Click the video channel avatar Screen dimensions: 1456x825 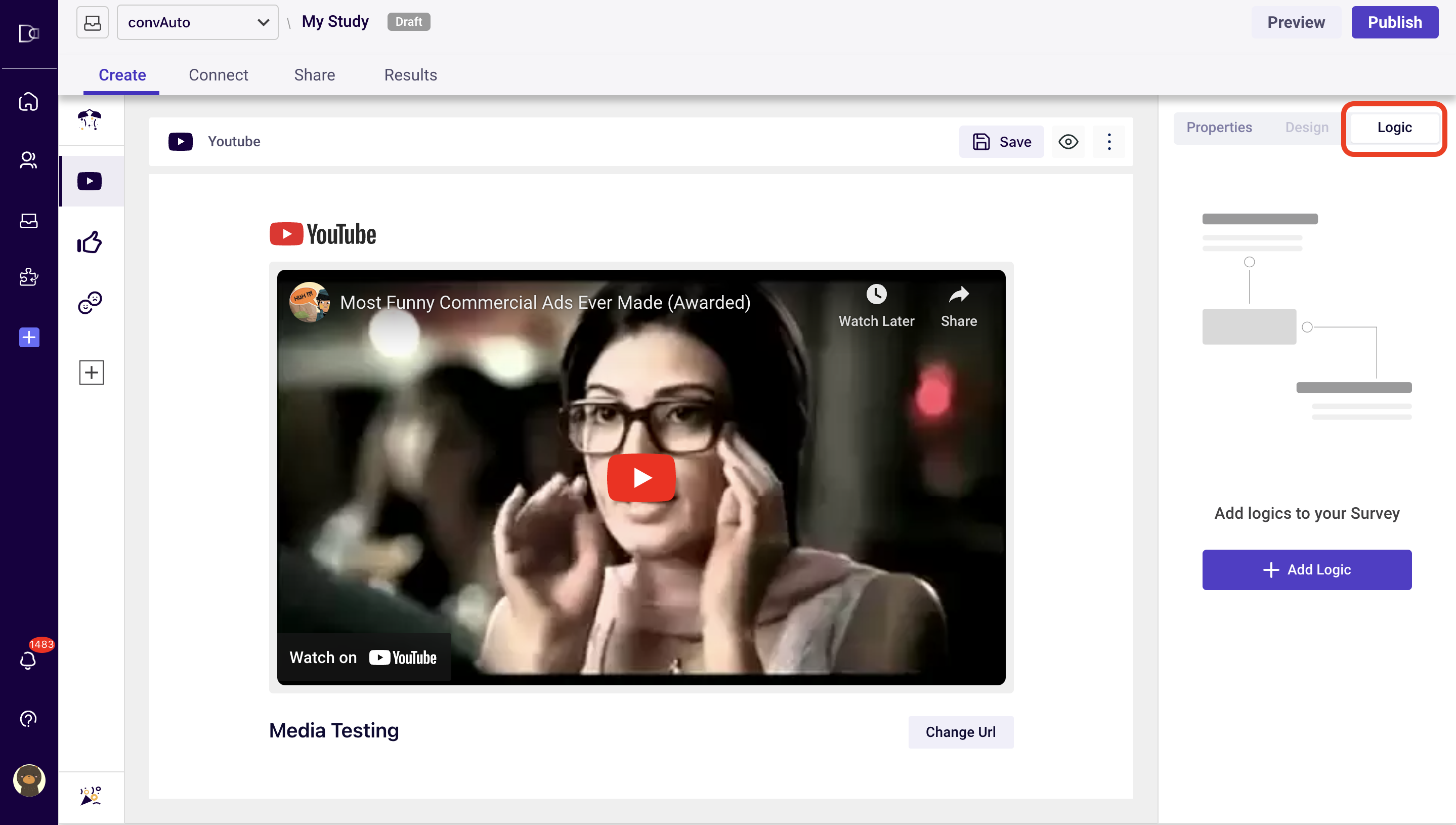click(309, 302)
